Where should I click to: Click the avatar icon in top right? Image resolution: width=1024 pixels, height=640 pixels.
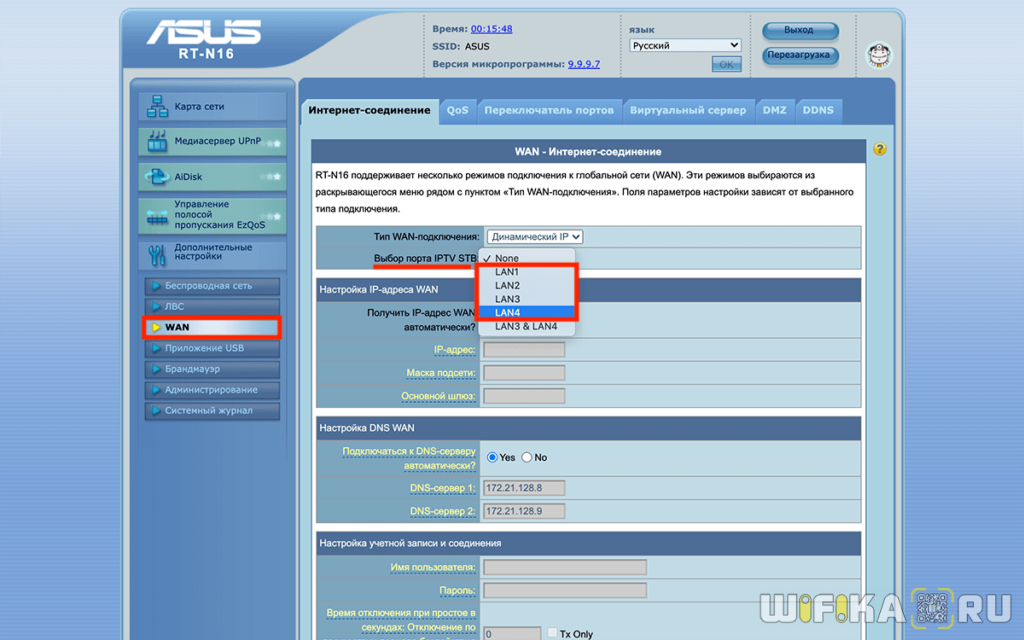click(x=879, y=55)
